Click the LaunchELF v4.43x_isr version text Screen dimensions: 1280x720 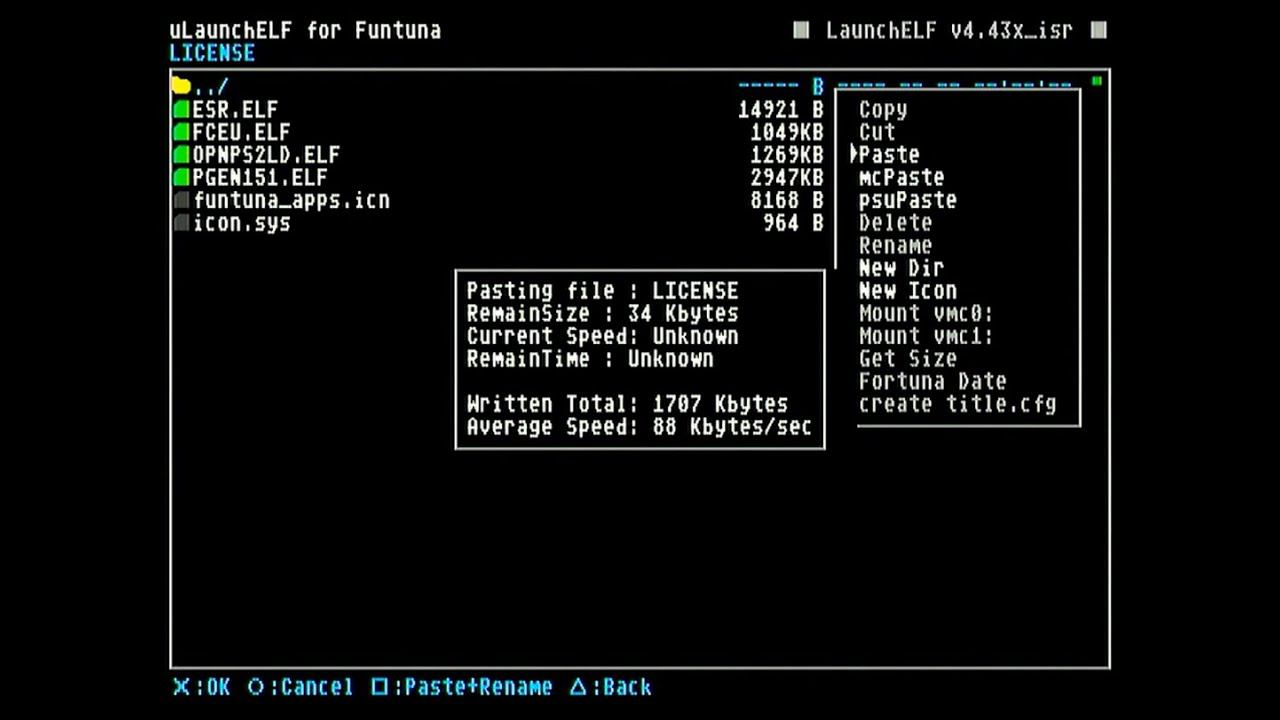tap(949, 30)
